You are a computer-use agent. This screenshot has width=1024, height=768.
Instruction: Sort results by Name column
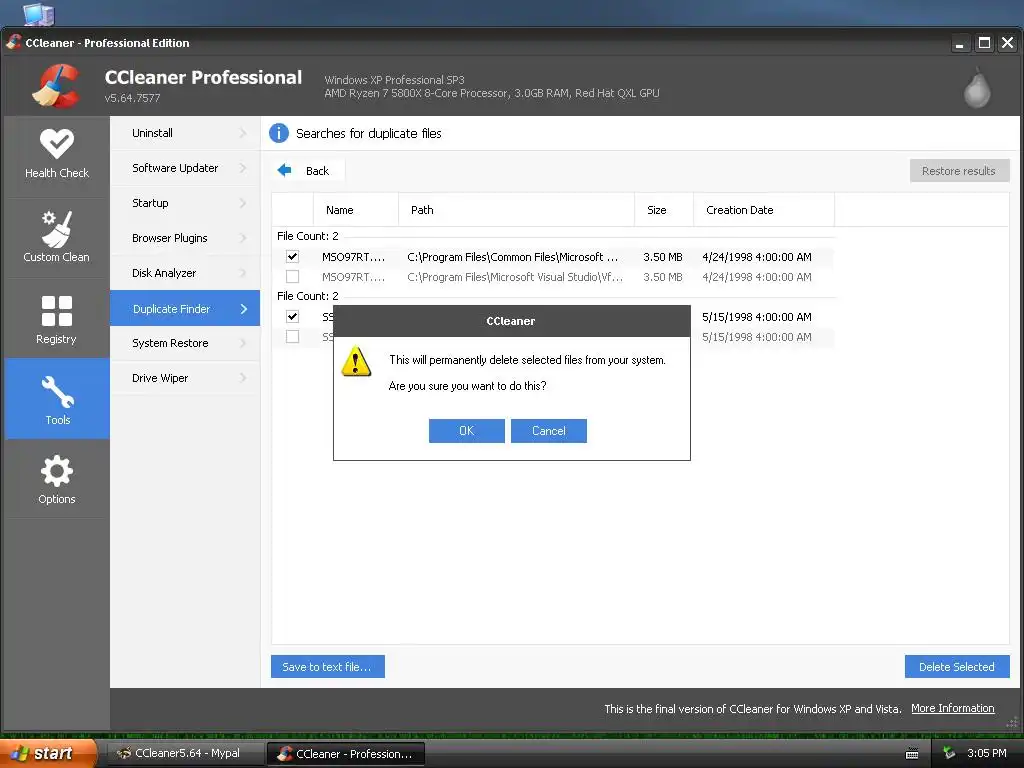click(x=356, y=210)
